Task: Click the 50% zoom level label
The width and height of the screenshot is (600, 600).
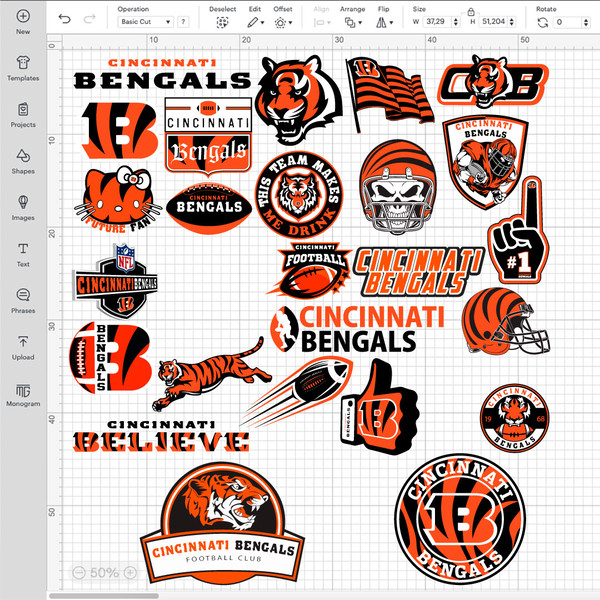Action: 104,572
